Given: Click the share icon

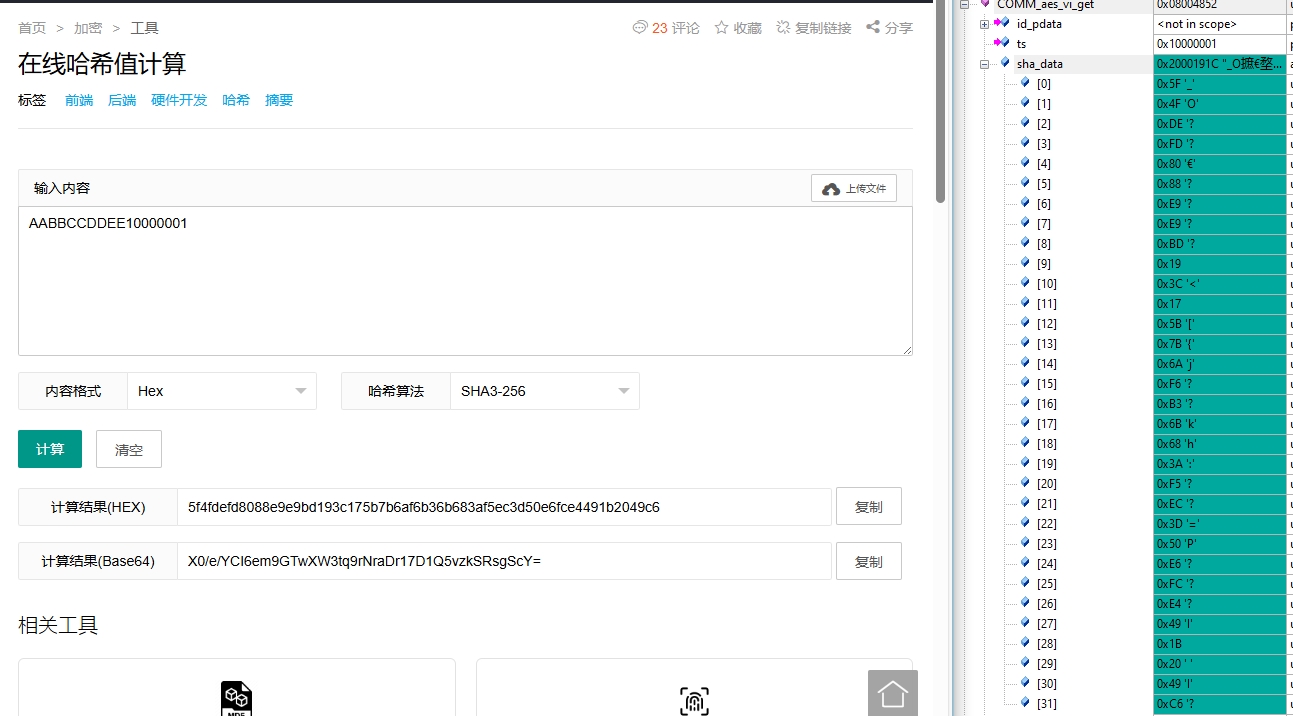Looking at the screenshot, I should click(x=873, y=28).
